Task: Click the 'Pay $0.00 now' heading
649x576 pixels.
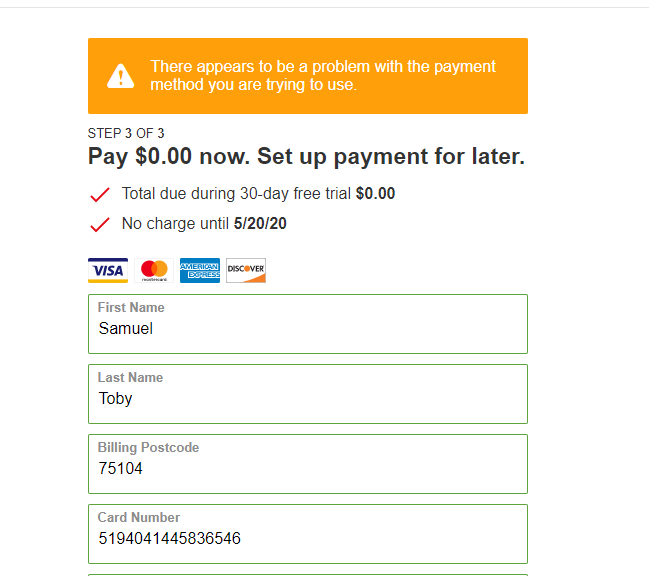Action: point(306,157)
